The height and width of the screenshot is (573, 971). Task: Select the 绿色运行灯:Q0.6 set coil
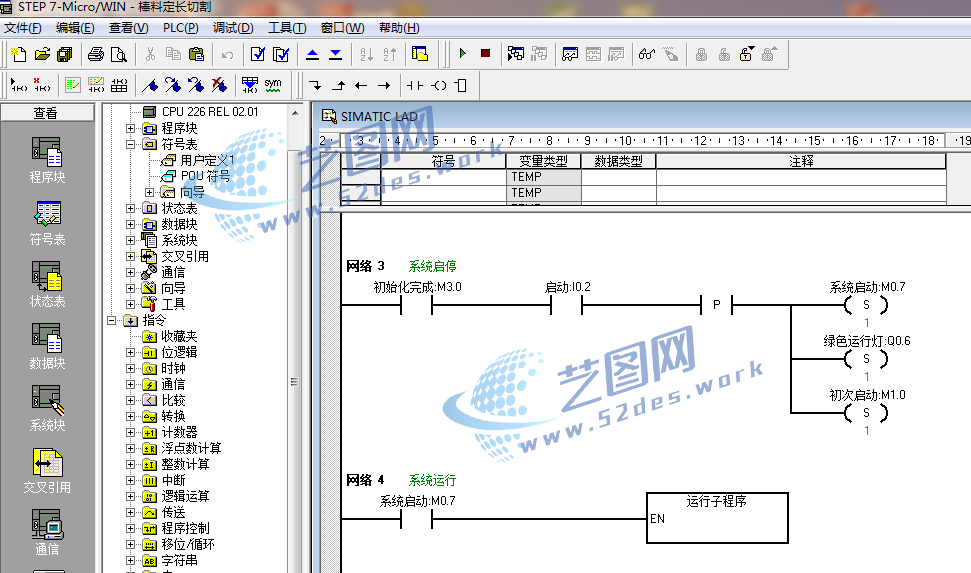point(866,359)
